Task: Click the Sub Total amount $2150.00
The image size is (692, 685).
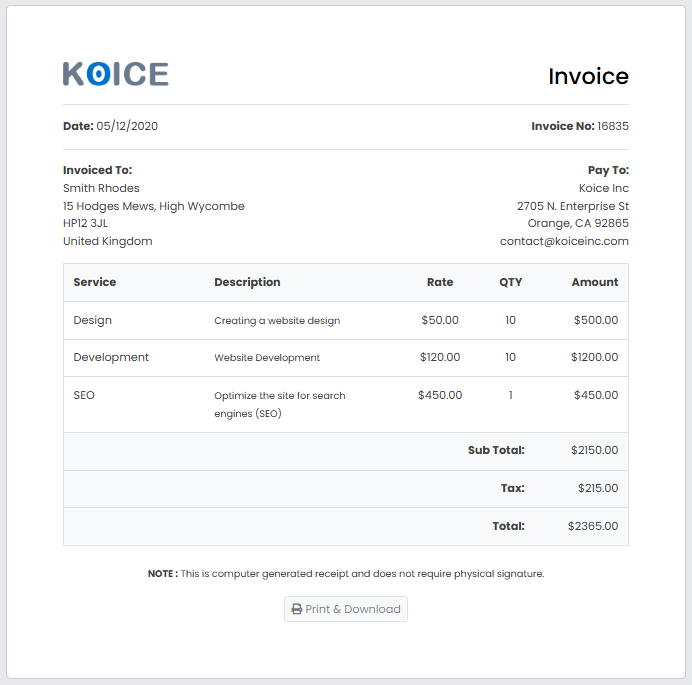Action: (x=593, y=450)
